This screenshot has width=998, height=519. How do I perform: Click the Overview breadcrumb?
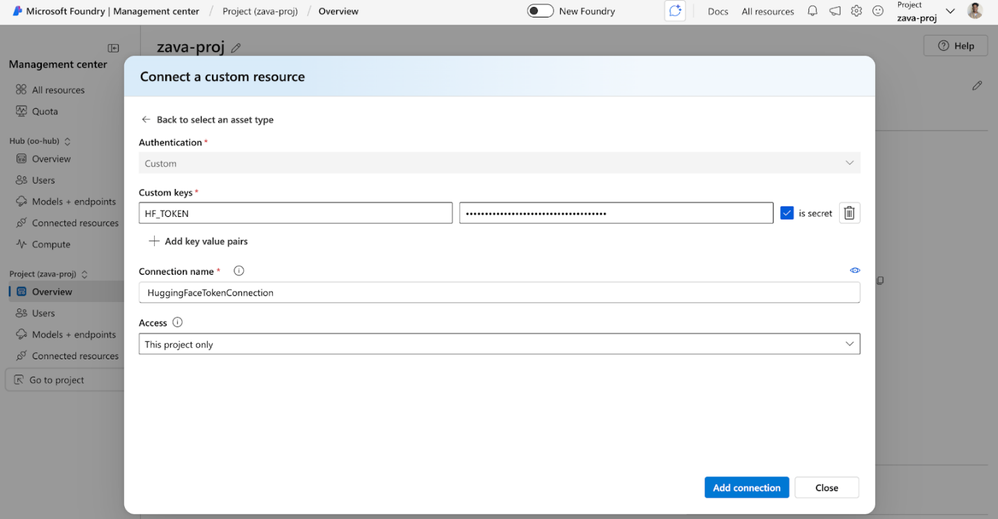(339, 11)
